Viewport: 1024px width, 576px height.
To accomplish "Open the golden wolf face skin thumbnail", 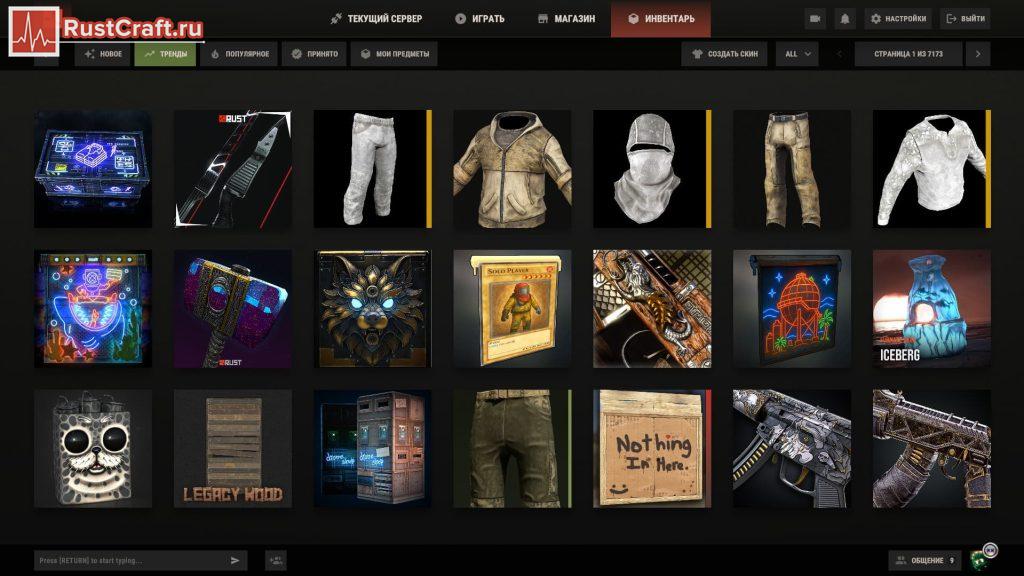I will pos(373,309).
